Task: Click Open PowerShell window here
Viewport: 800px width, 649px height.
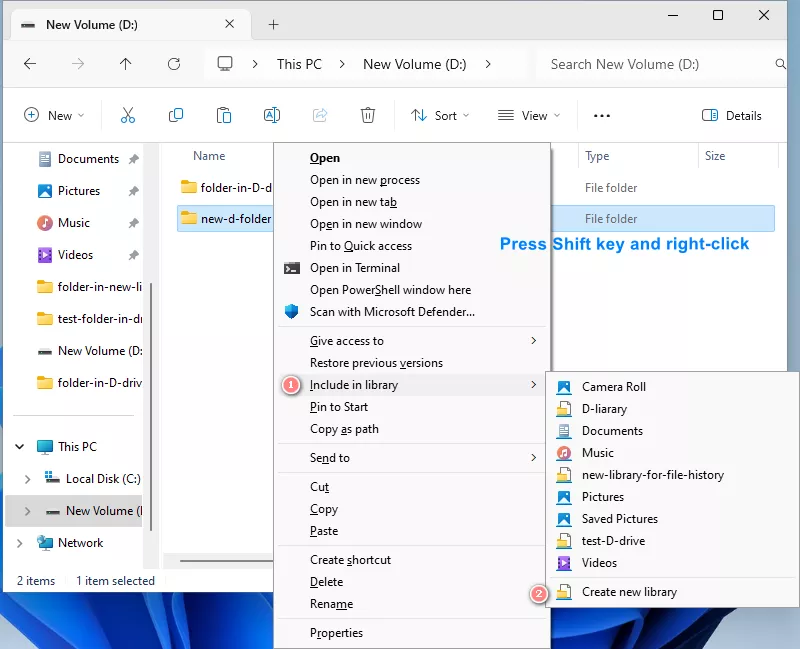Action: tap(412, 290)
